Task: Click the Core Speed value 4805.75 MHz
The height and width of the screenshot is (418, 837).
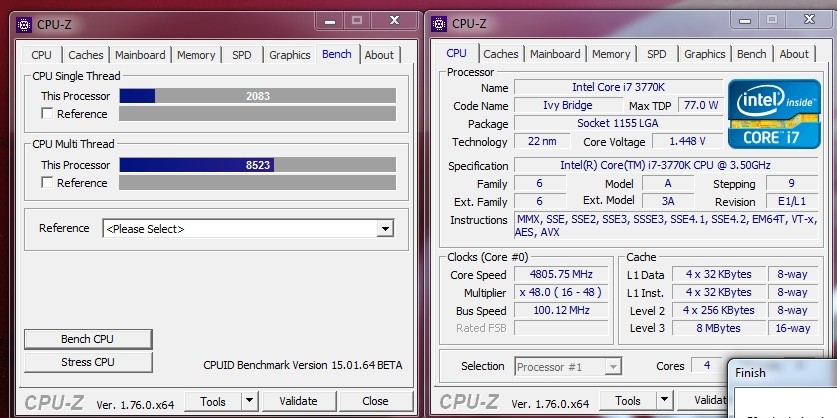Action: [561, 274]
